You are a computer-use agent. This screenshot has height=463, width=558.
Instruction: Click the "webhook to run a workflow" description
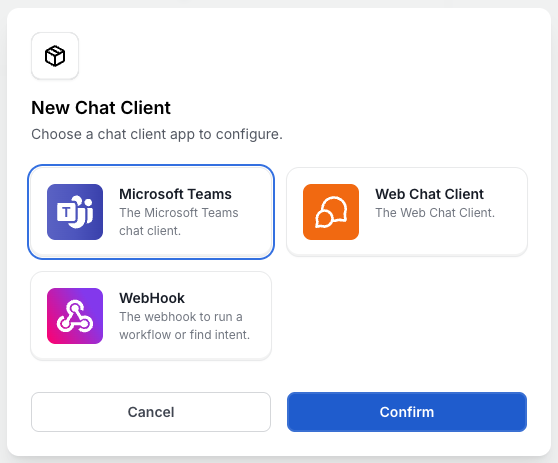pyautogui.click(x=184, y=326)
